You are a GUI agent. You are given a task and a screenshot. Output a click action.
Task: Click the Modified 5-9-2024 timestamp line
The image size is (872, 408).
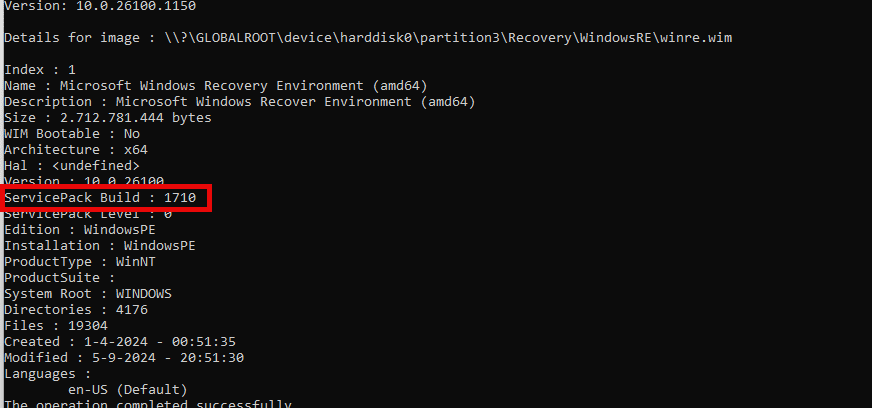pos(124,357)
